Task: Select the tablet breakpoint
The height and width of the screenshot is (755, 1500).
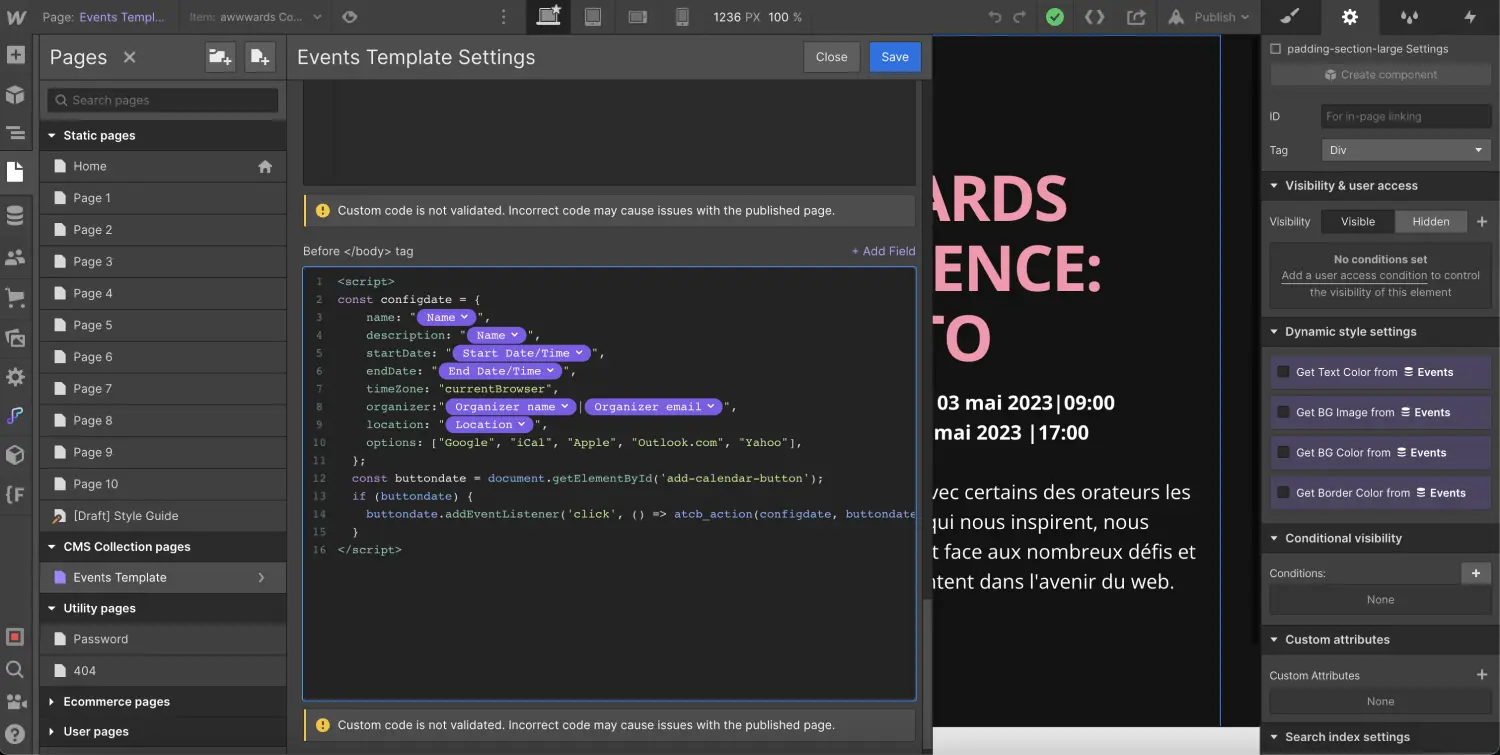Action: tap(593, 16)
